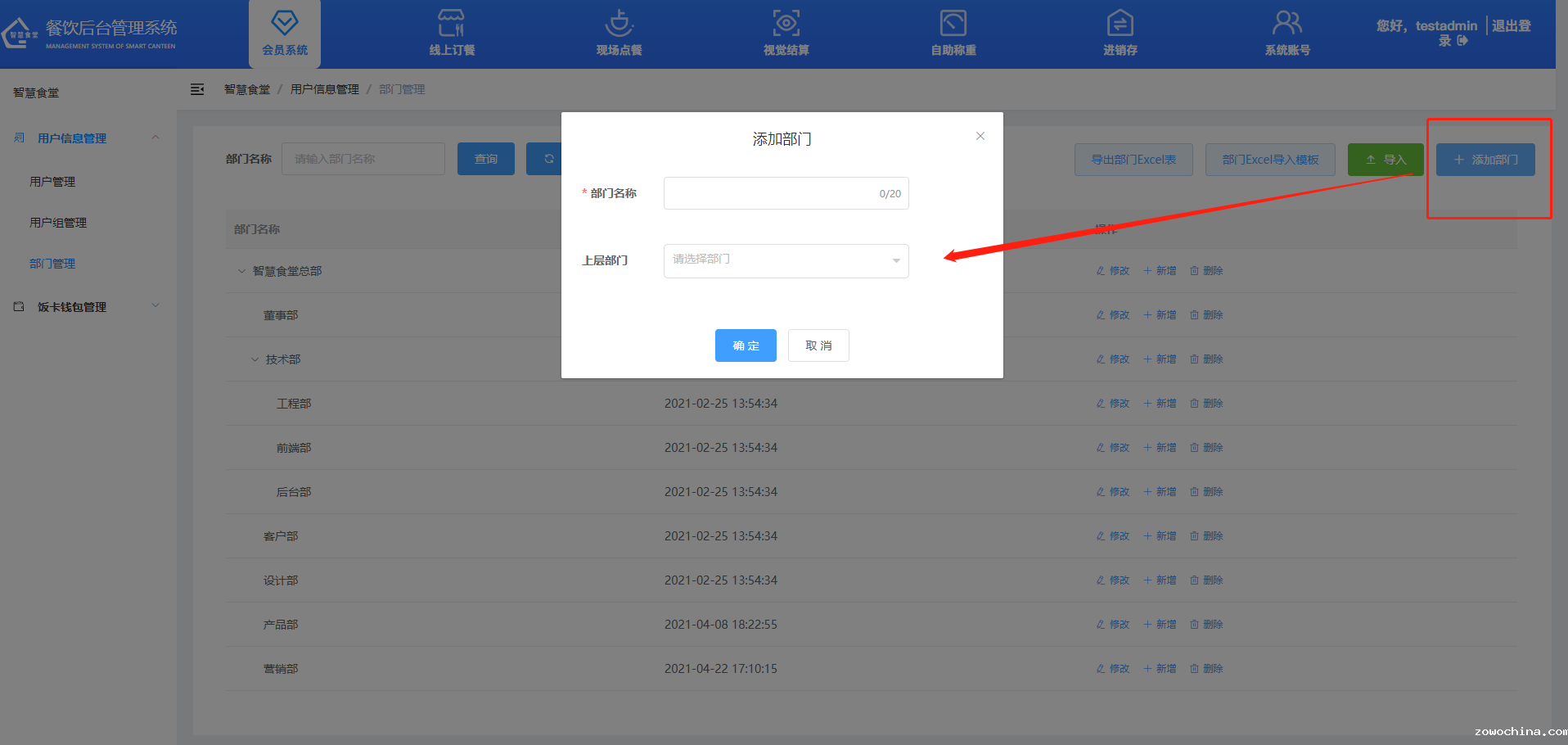Click the 确定 confirm button
1568x745 pixels.
coord(745,345)
